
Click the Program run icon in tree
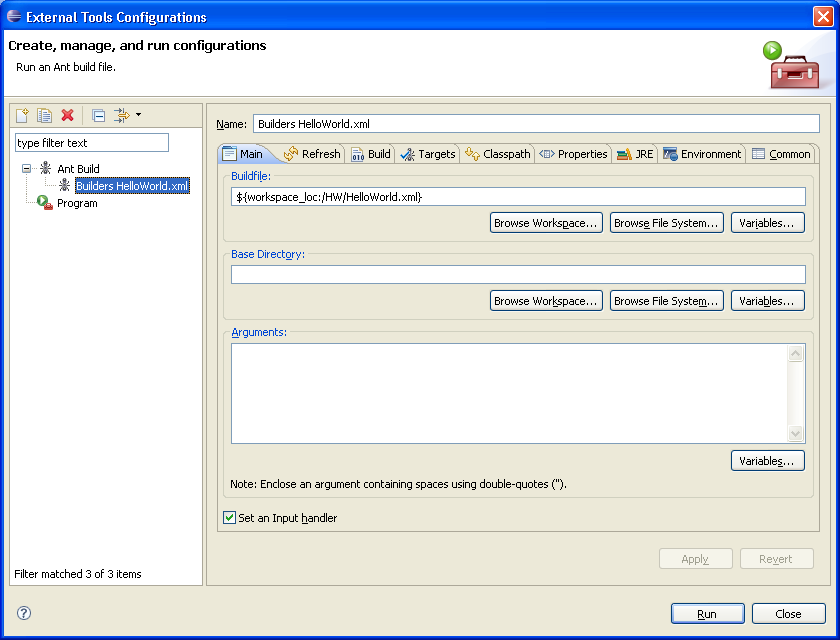point(44,202)
